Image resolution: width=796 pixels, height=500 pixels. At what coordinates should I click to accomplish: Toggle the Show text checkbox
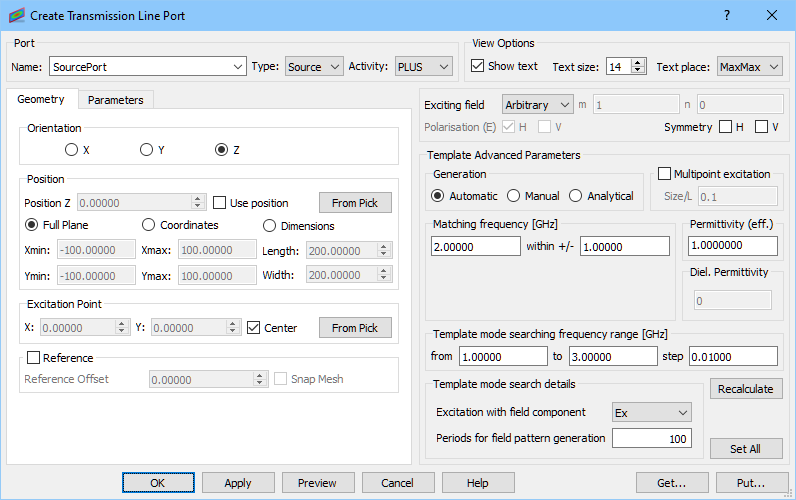click(x=477, y=66)
